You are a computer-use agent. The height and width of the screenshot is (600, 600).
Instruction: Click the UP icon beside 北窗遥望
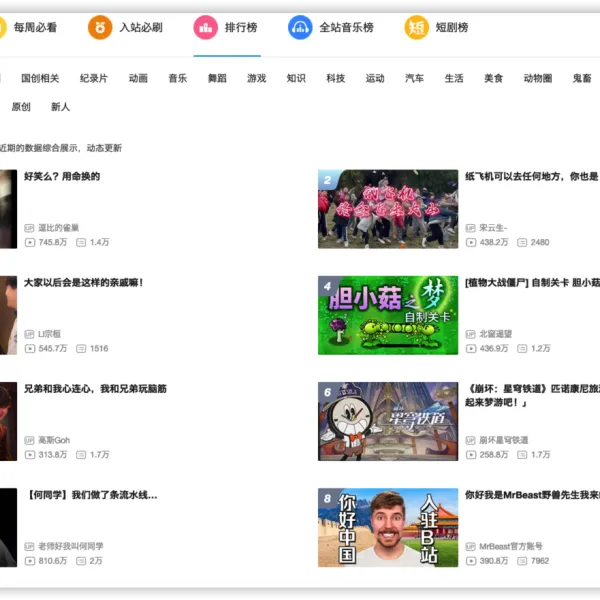[x=471, y=334]
